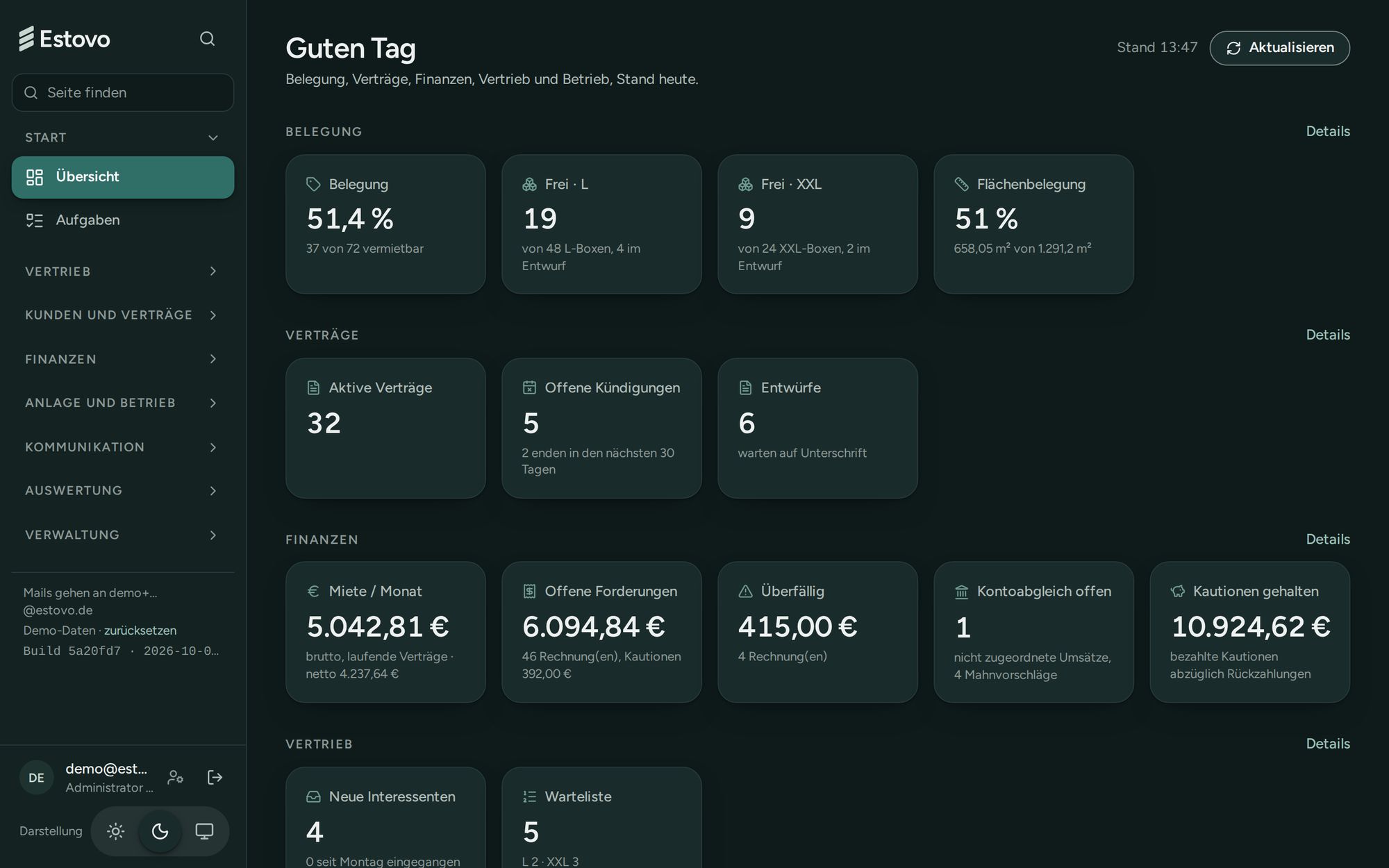The width and height of the screenshot is (1389, 868).
Task: Click the Estovo logo
Action: [x=64, y=39]
